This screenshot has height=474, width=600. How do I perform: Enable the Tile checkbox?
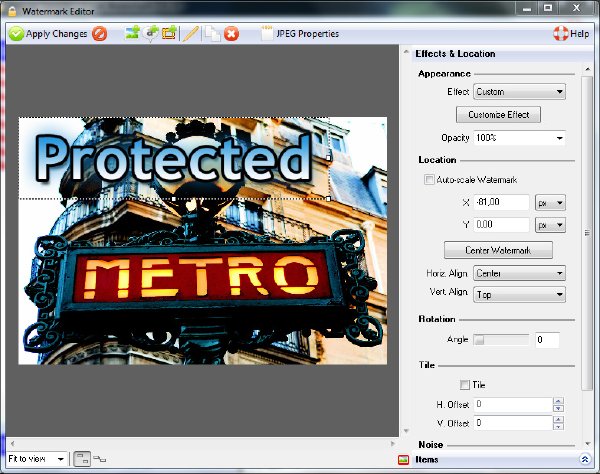click(x=465, y=384)
